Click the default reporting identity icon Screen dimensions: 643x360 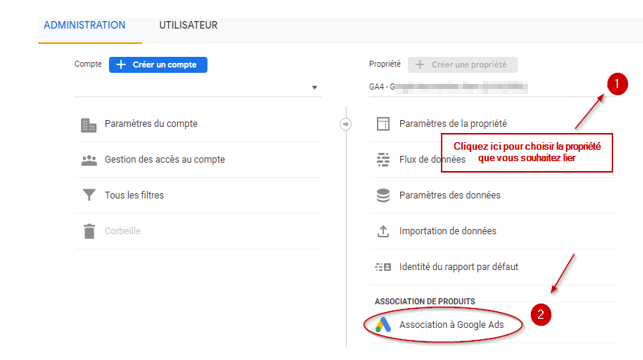pos(383,267)
